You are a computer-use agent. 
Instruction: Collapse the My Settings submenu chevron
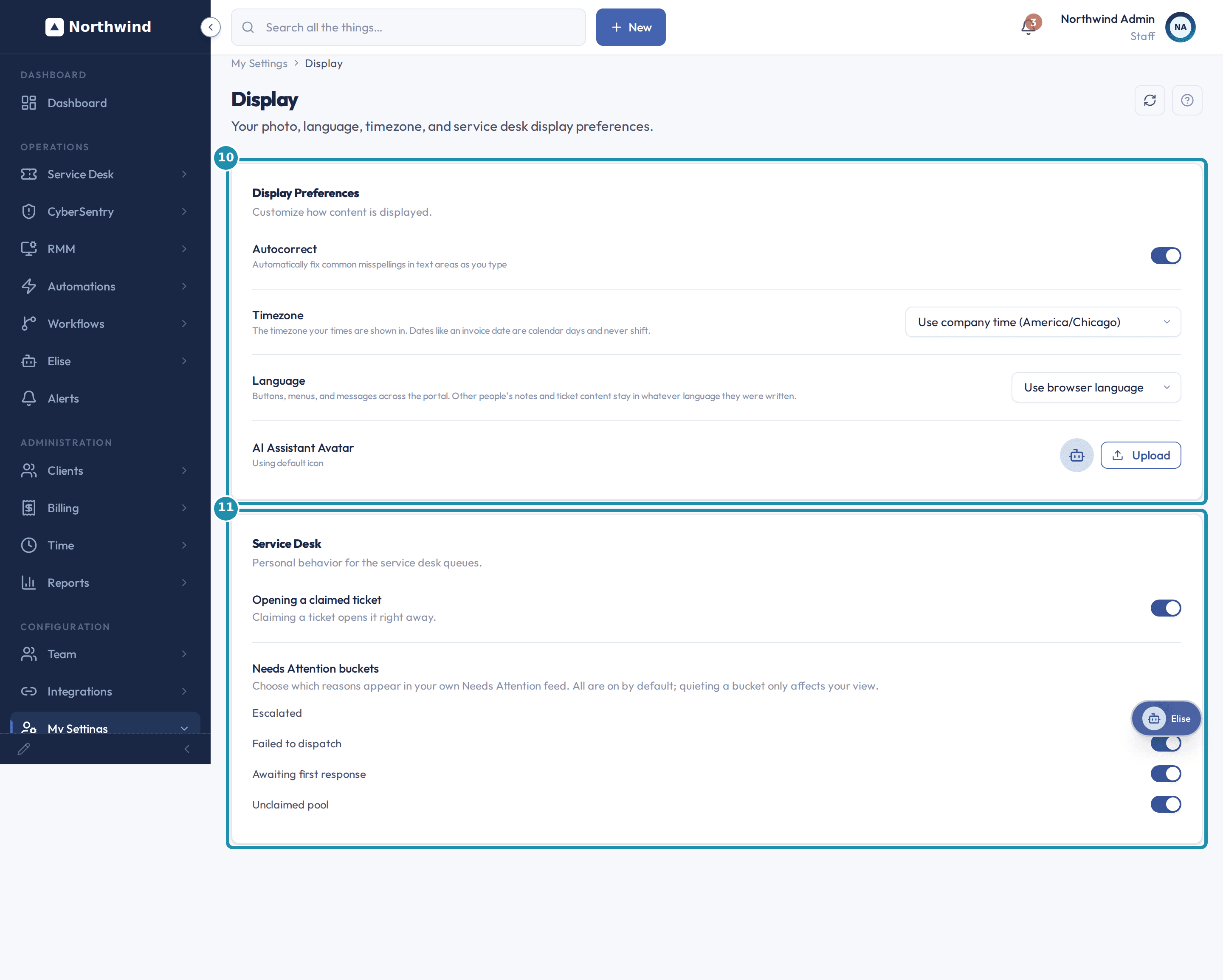point(184,729)
